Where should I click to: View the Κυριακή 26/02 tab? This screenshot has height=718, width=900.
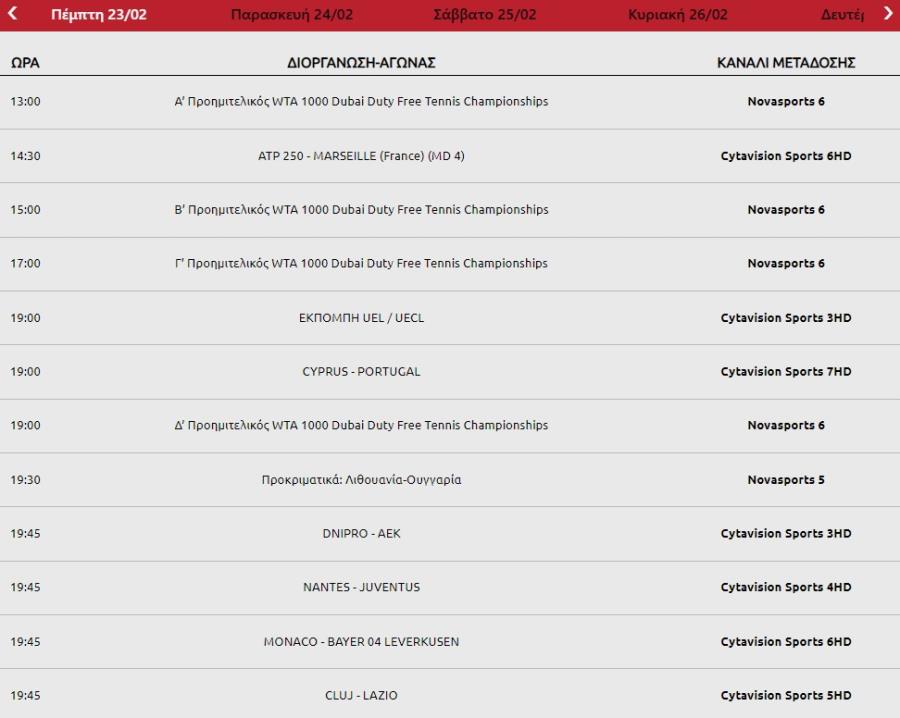click(x=677, y=14)
